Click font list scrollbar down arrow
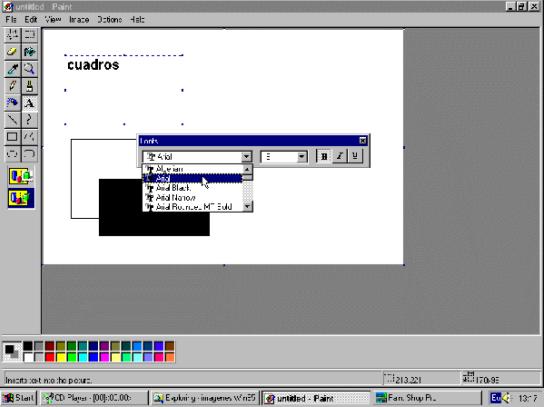544x407 pixels. click(247, 206)
